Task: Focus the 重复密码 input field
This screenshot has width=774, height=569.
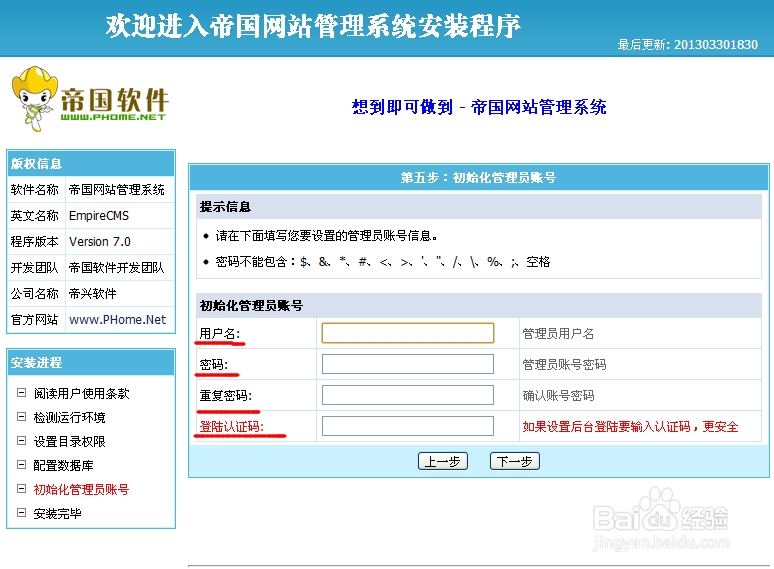Action: tap(408, 395)
